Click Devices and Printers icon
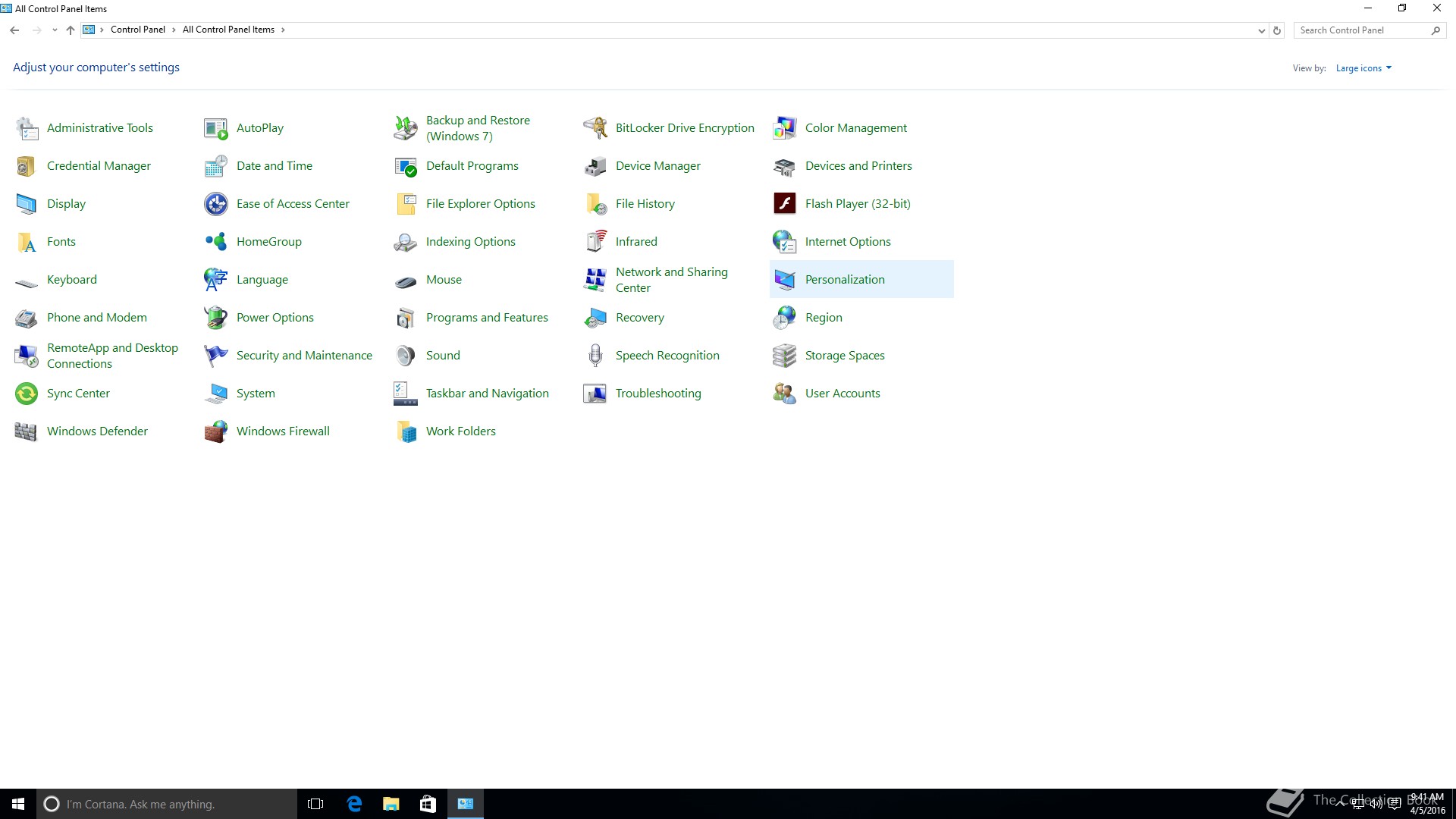Viewport: 1456px width, 819px height. [x=785, y=166]
